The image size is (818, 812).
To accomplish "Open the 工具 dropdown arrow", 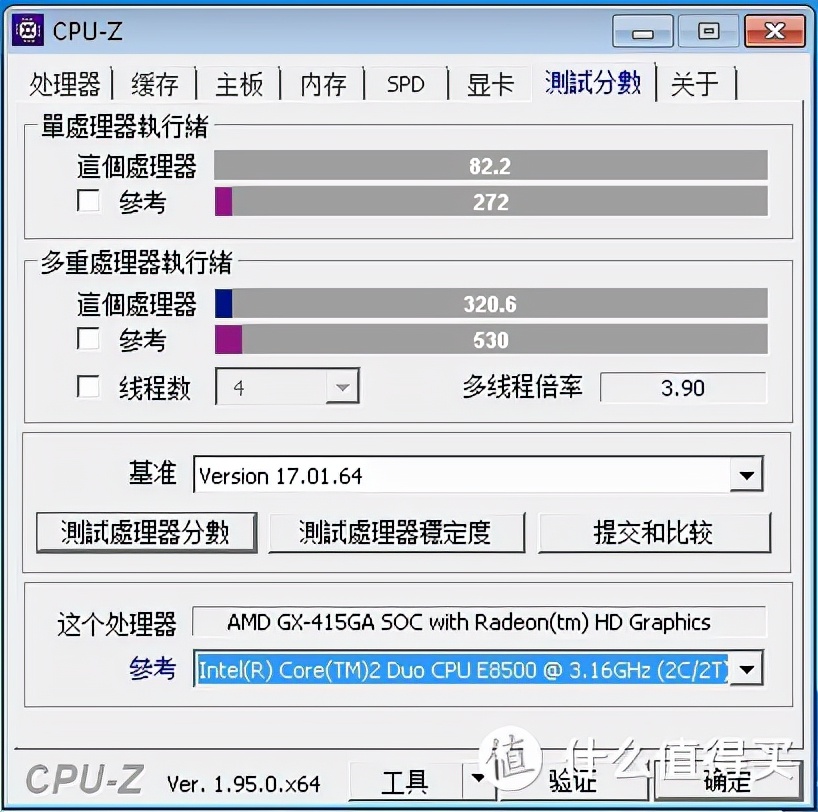I will click(477, 780).
